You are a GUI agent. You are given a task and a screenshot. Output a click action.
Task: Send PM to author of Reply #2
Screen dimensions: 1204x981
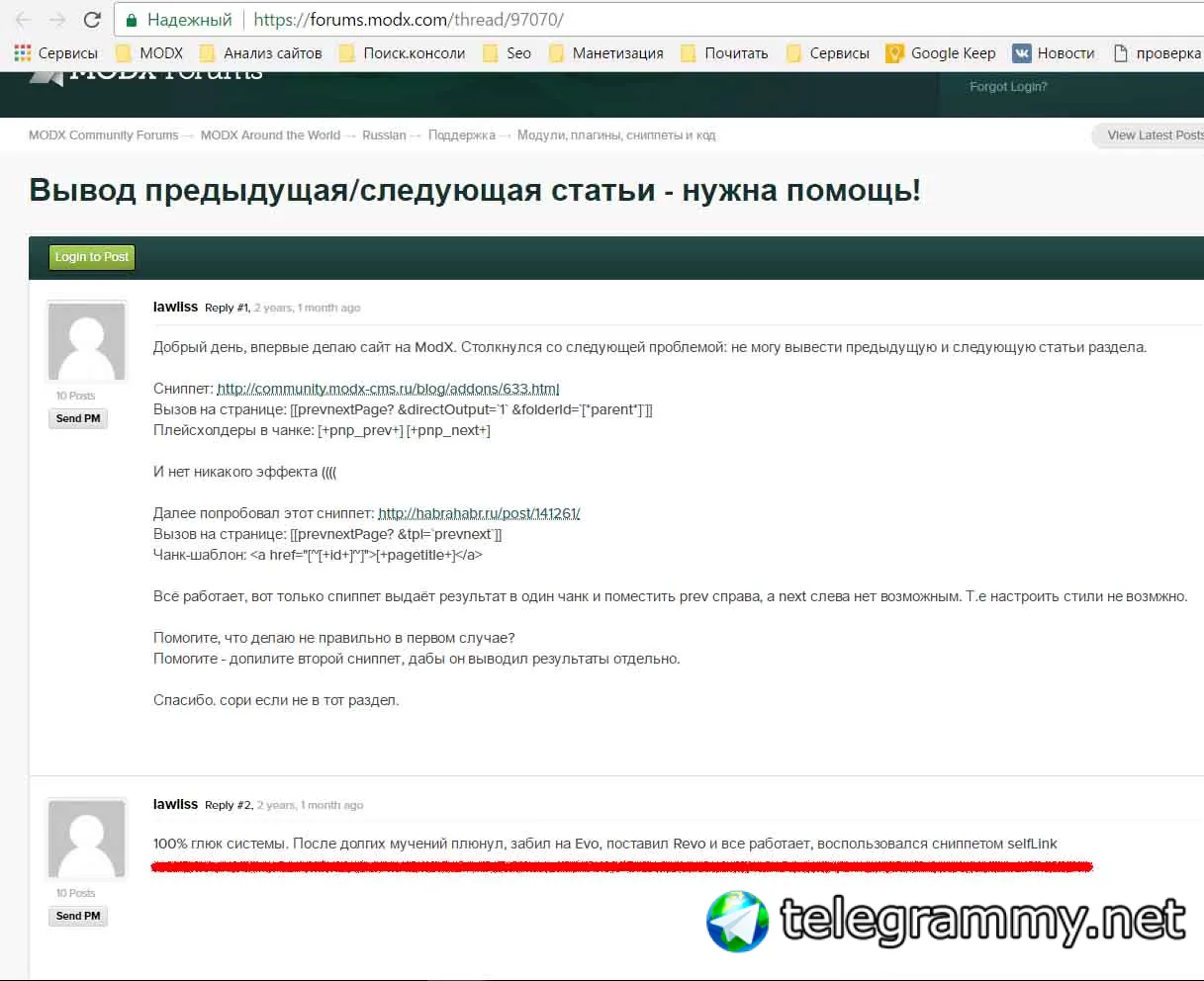click(x=78, y=916)
